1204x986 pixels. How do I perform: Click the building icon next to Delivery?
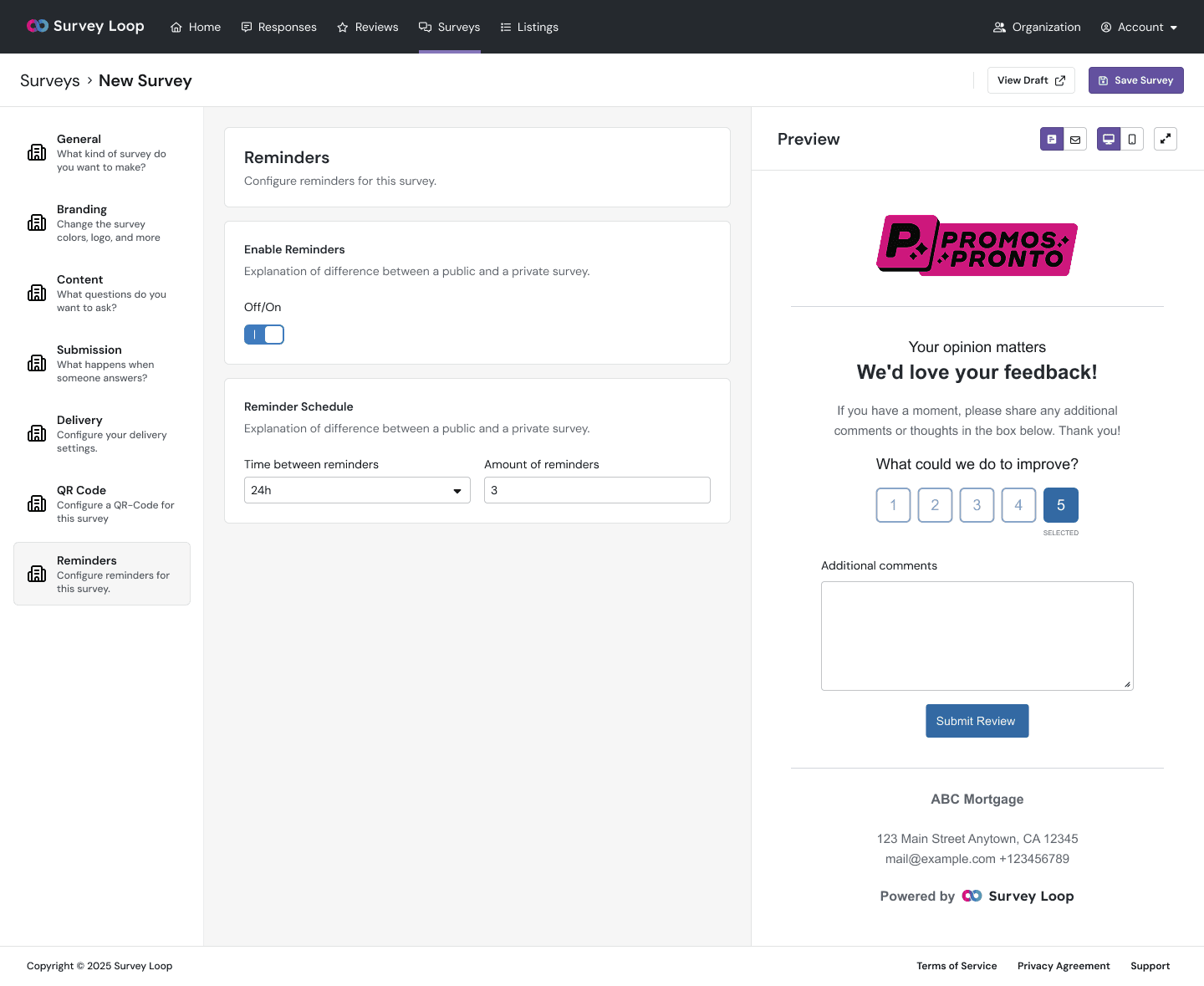pos(37,433)
